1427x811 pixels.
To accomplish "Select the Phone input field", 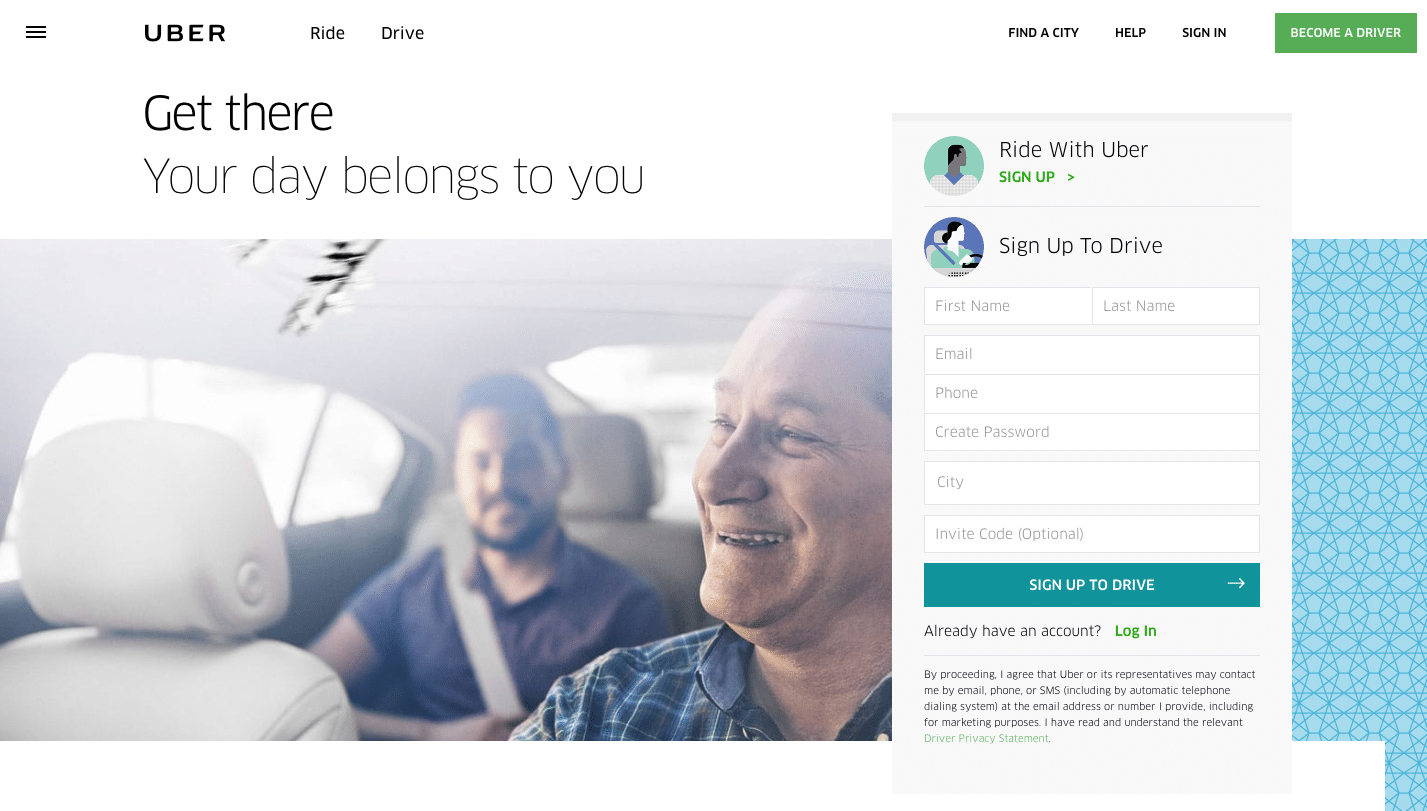I will [x=1092, y=393].
